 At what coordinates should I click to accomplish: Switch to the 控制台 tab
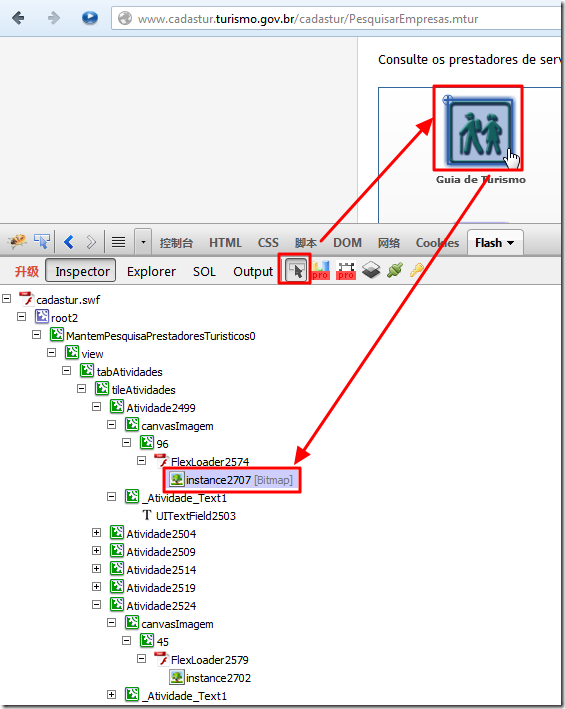[x=176, y=243]
